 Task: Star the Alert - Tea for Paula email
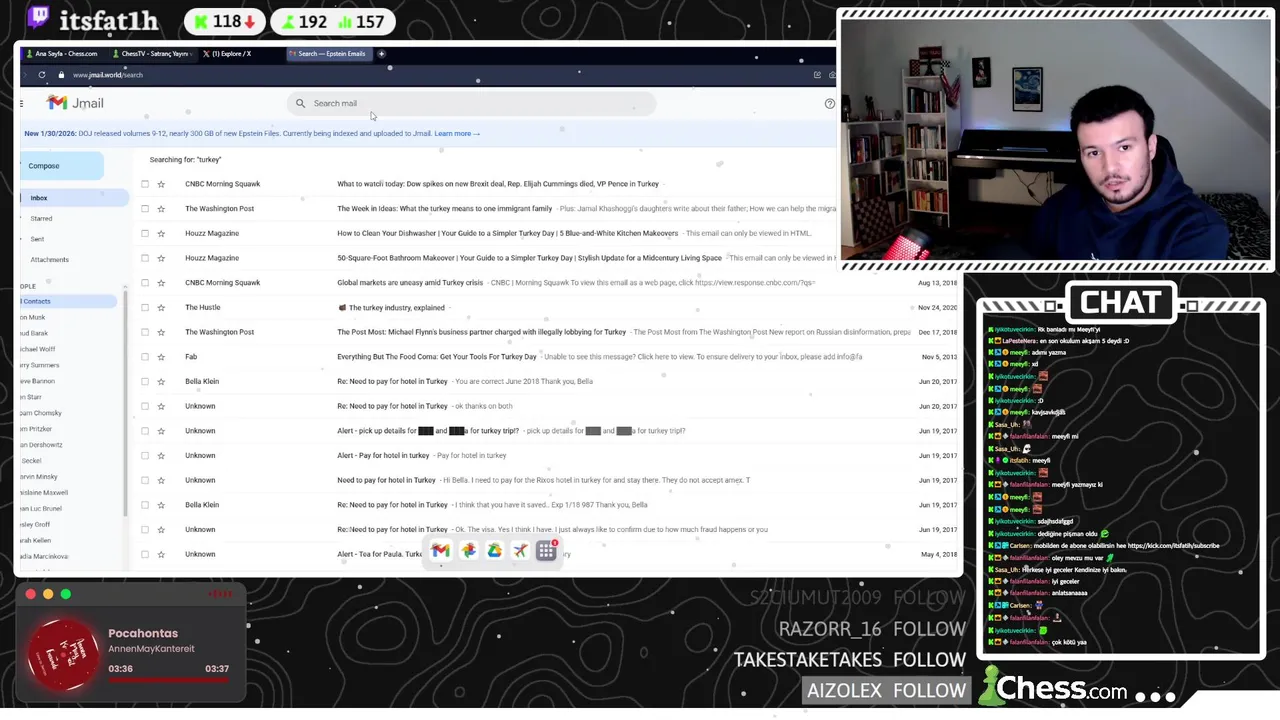pos(161,554)
